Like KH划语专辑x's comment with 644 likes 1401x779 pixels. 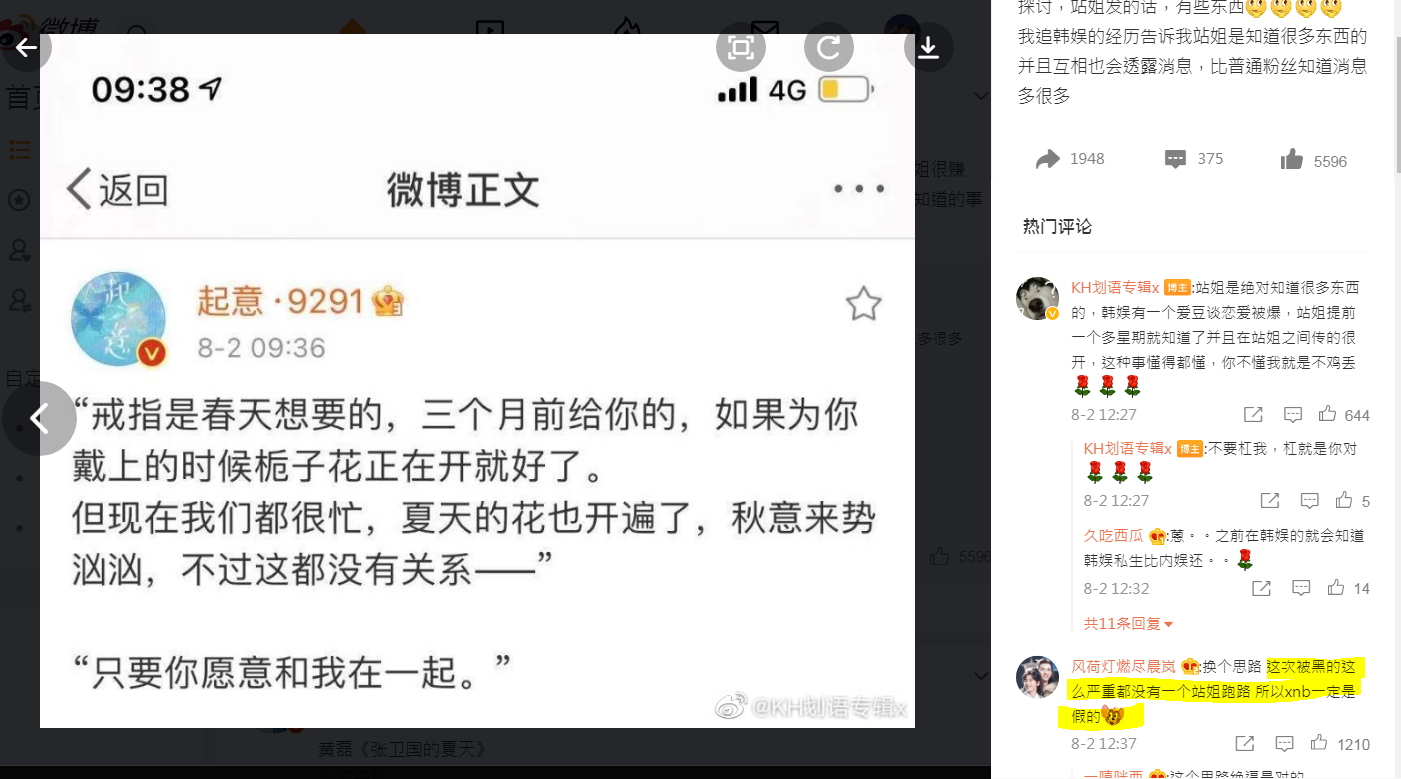1328,414
